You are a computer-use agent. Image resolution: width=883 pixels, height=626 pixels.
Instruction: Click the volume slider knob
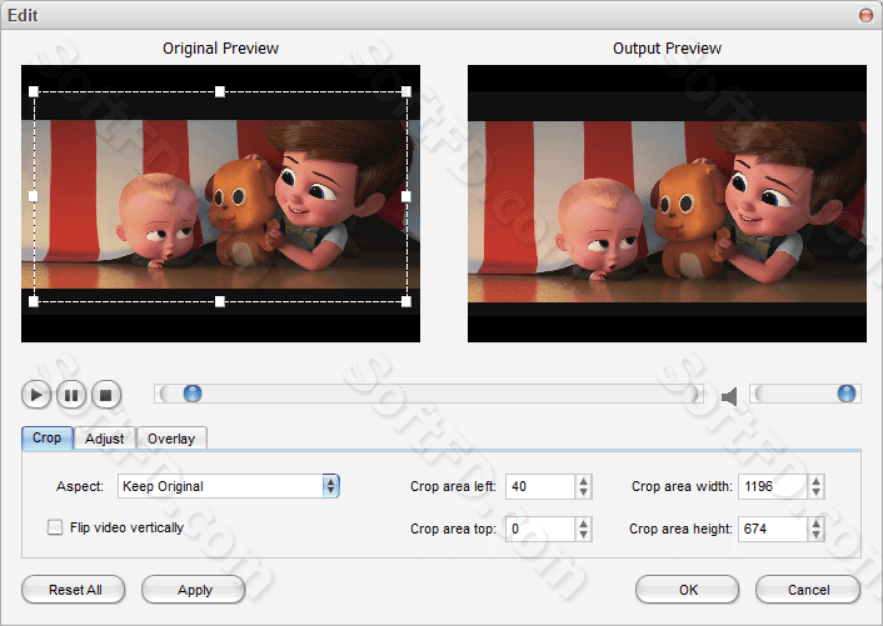pyautogui.click(x=846, y=394)
